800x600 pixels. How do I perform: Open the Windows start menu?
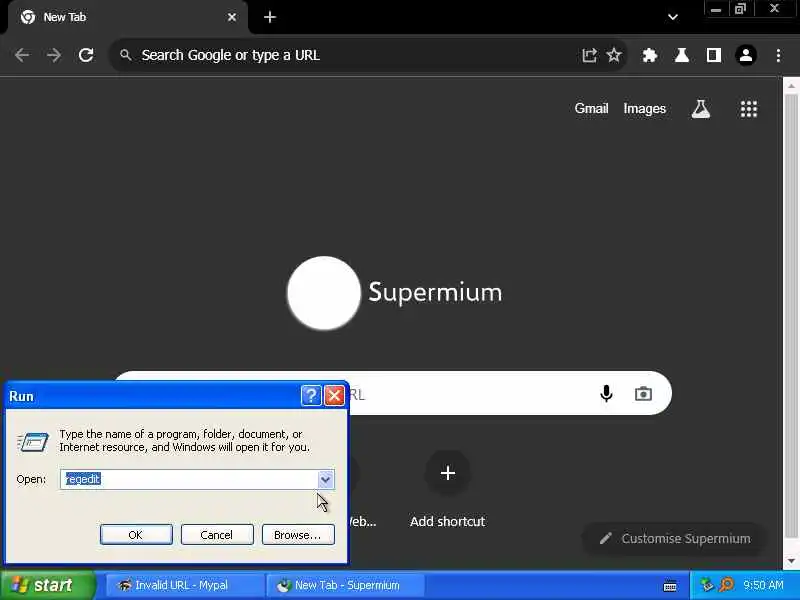tap(47, 585)
